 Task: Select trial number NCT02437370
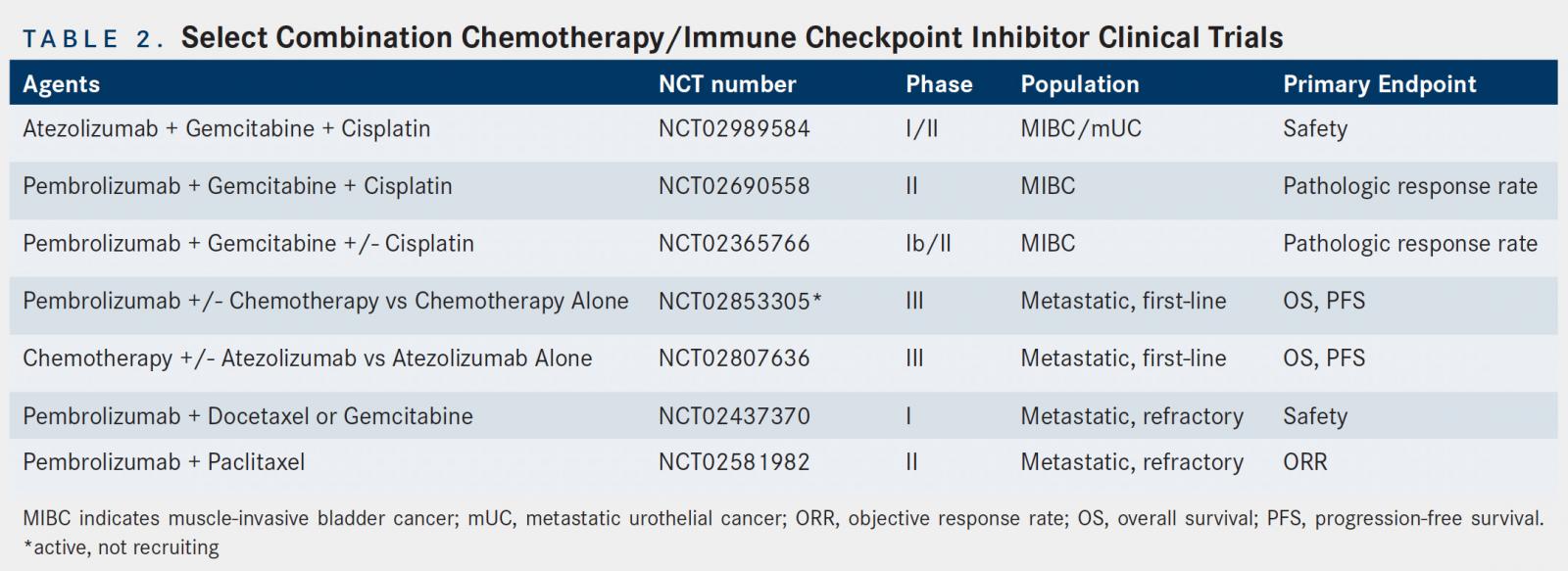pyautogui.click(x=734, y=416)
